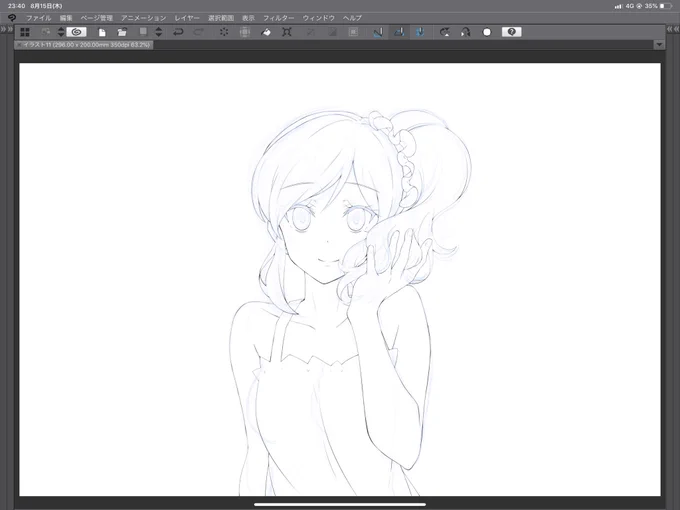The width and height of the screenshot is (680, 510).
Task: Open Clip Studio Paint support help icon
Action: tap(512, 32)
